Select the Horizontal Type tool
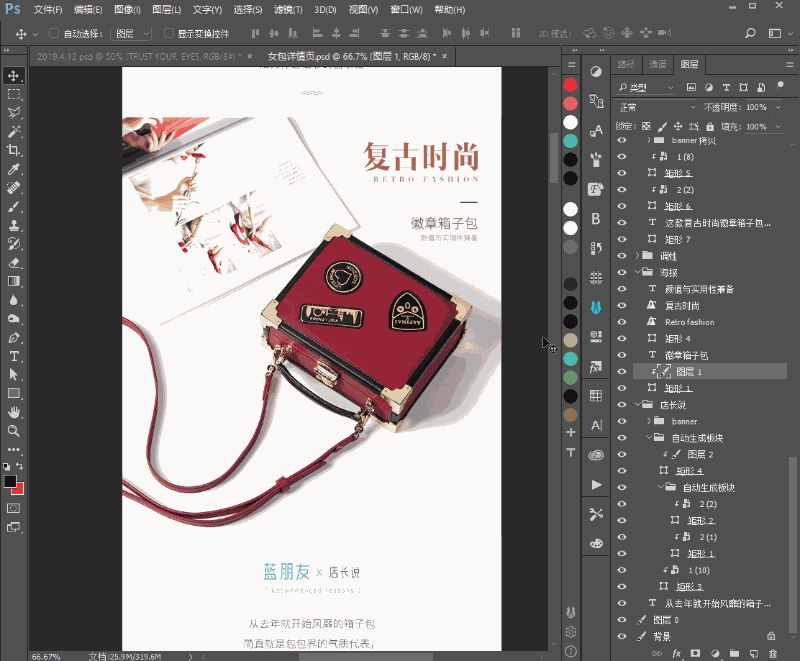Screen dimensions: 800x661 (13, 356)
